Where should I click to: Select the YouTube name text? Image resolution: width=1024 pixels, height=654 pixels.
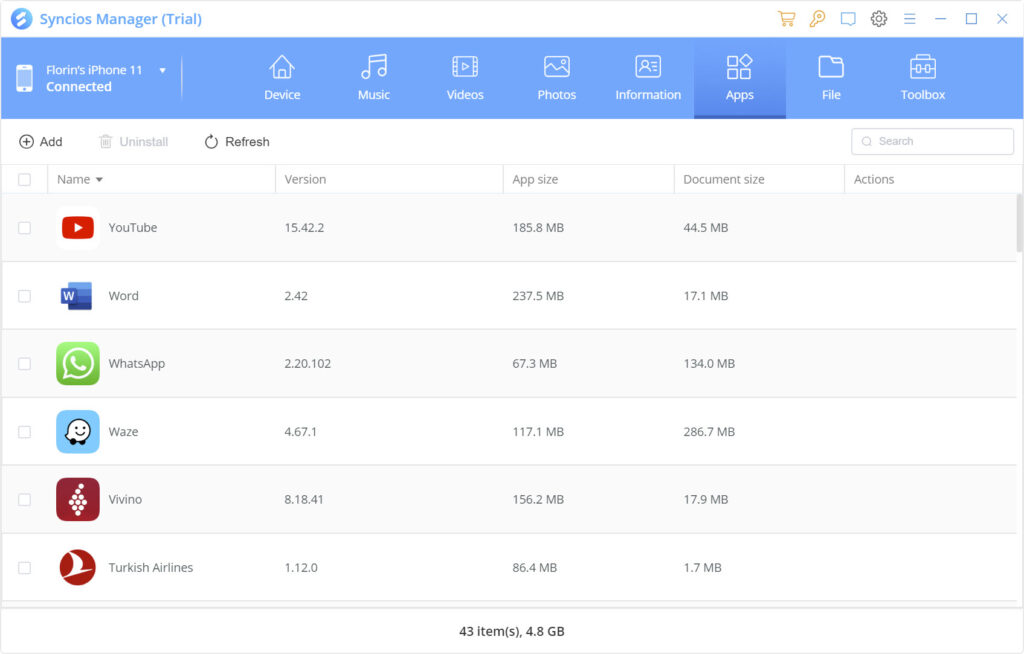click(x=133, y=227)
